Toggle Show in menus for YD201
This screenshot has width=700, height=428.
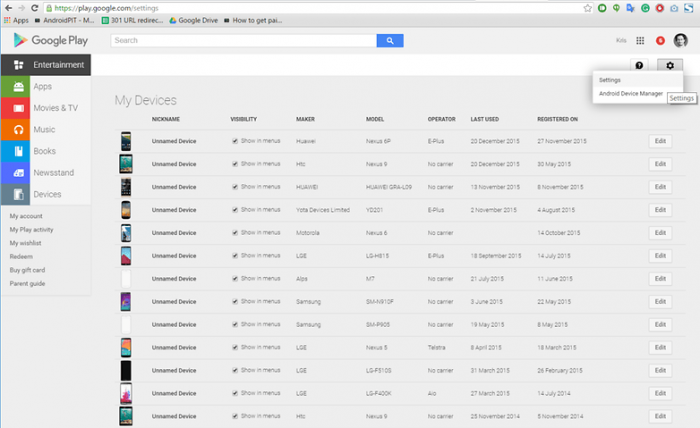(235, 210)
